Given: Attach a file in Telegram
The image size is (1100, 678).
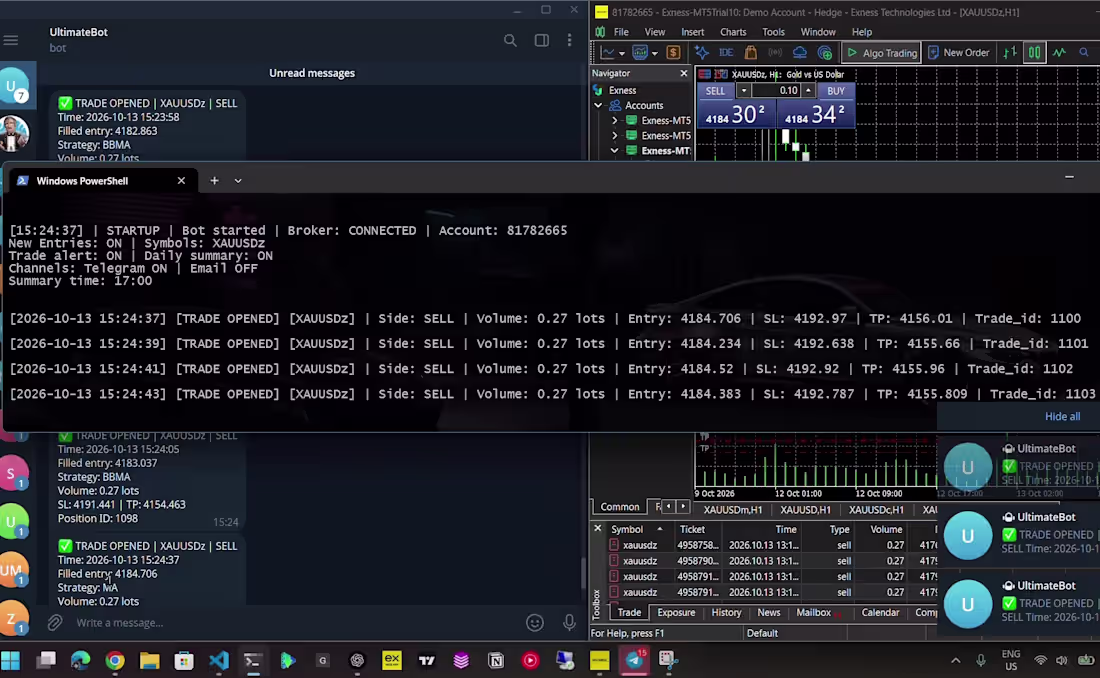Looking at the screenshot, I should tap(55, 622).
